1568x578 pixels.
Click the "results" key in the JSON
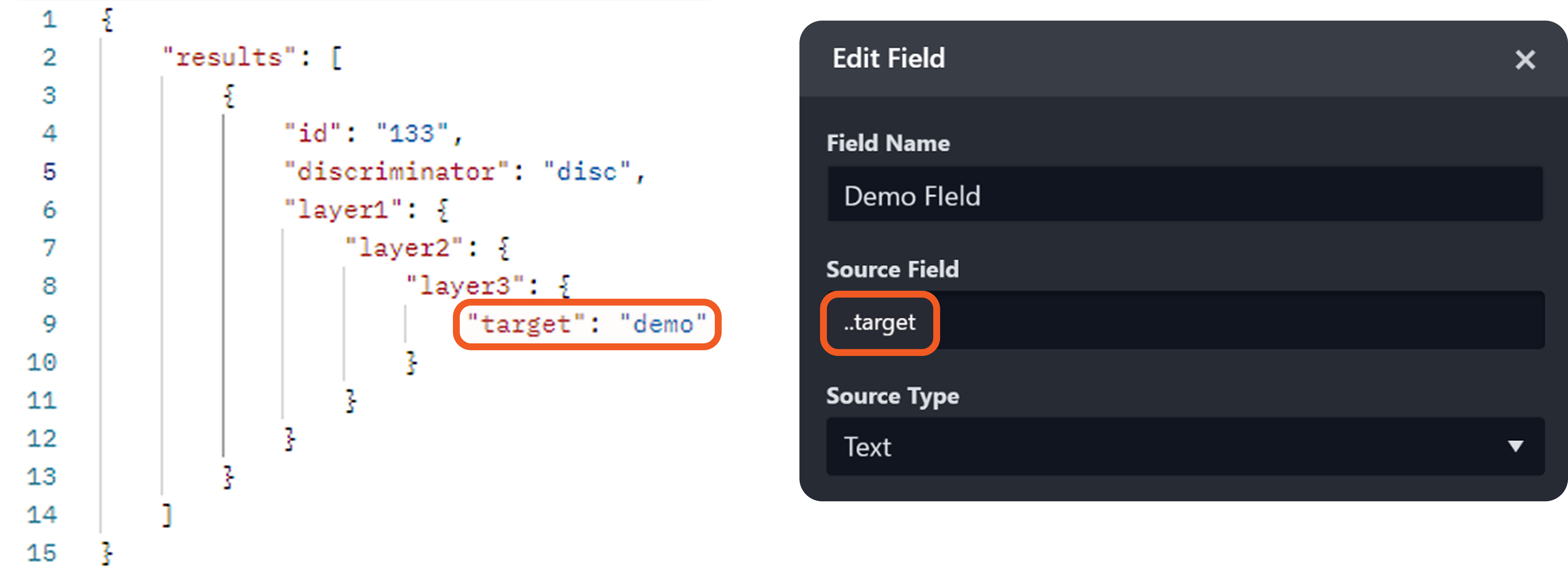pyautogui.click(x=228, y=58)
